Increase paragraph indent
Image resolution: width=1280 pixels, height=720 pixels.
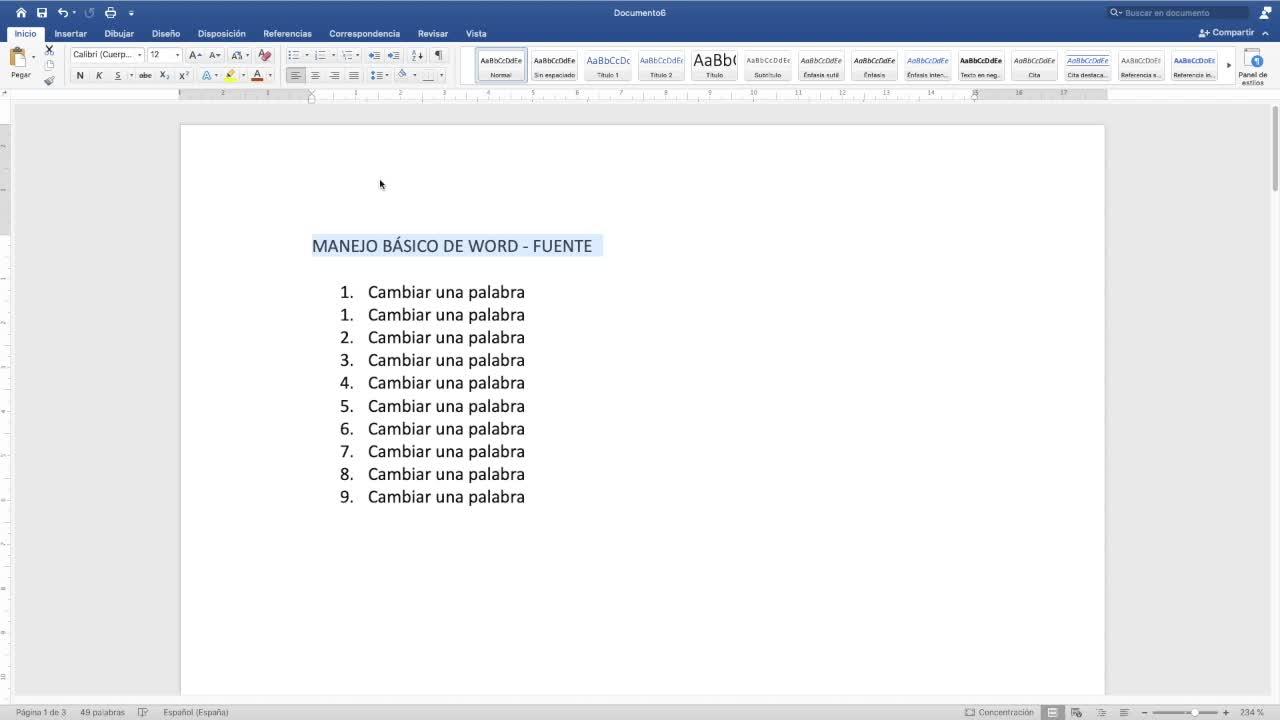393,55
